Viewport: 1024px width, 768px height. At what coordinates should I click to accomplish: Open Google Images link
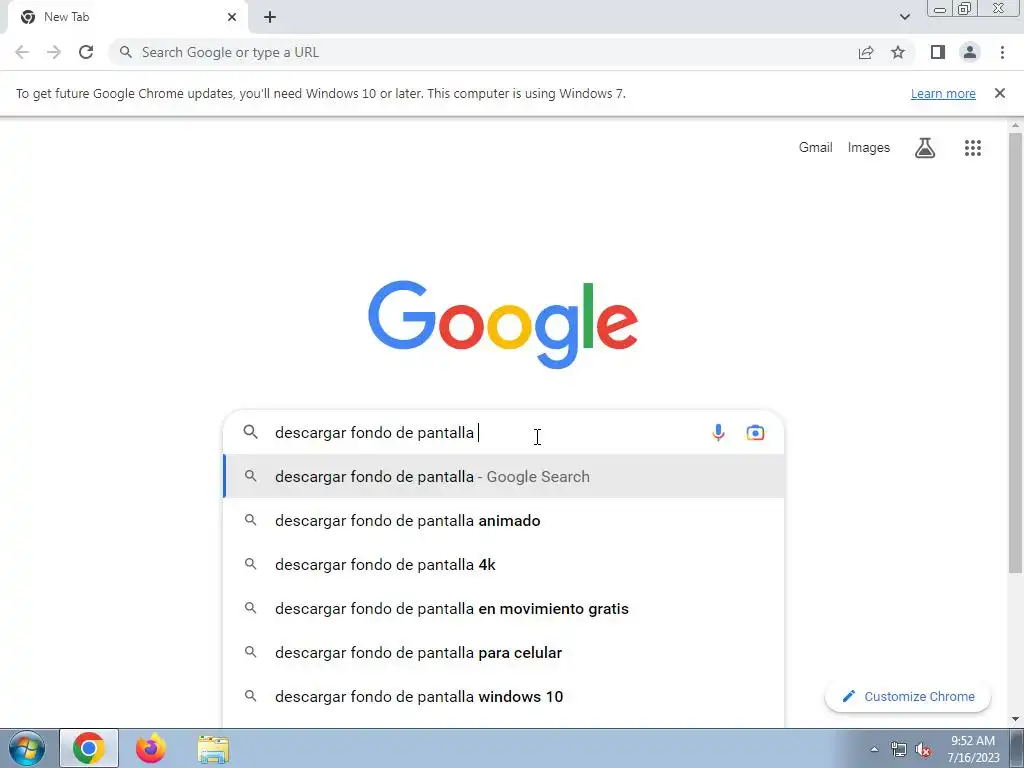click(869, 148)
